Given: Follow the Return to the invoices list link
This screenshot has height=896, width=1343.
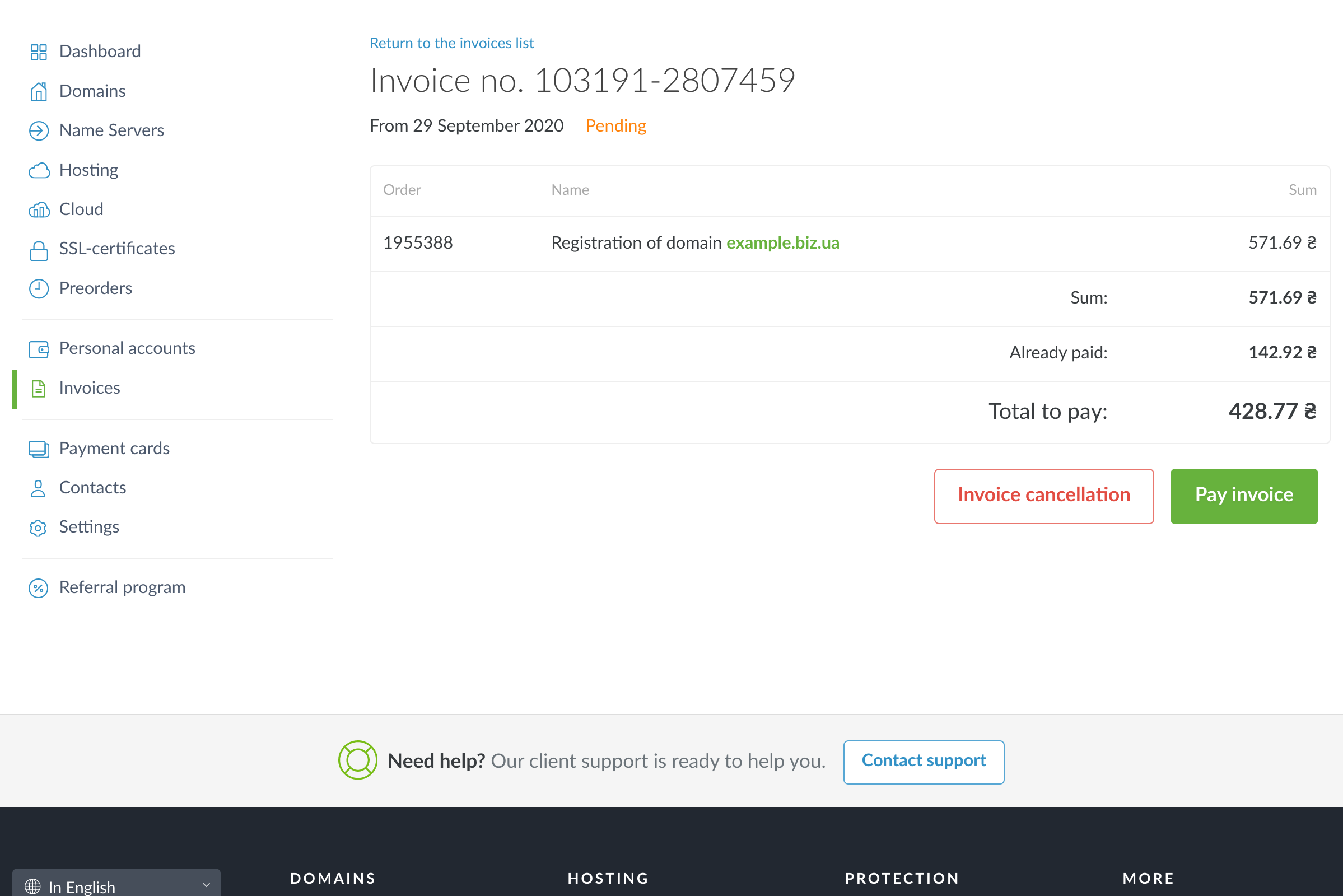Looking at the screenshot, I should pyautogui.click(x=451, y=44).
